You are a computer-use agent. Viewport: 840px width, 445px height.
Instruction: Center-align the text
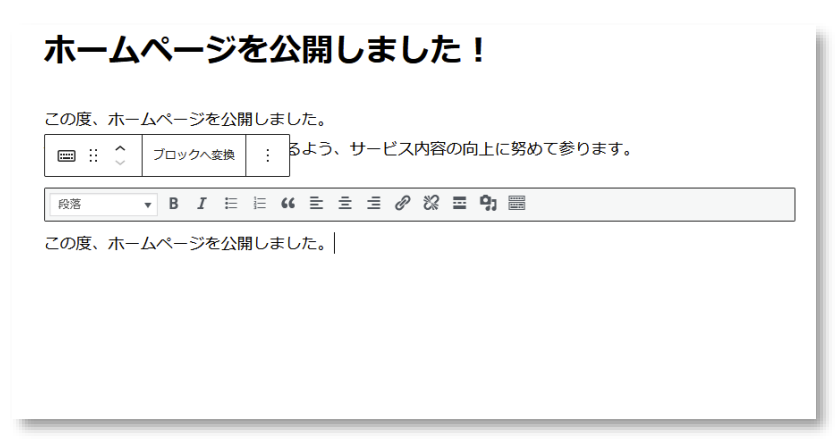click(x=345, y=204)
